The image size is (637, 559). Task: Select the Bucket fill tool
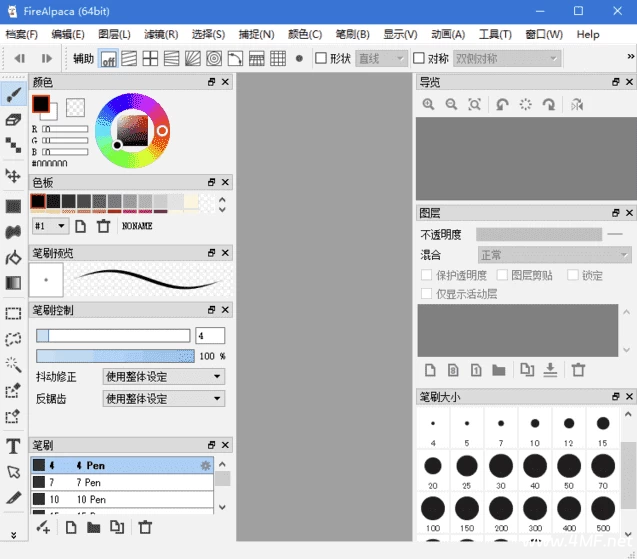pyautogui.click(x=13, y=258)
